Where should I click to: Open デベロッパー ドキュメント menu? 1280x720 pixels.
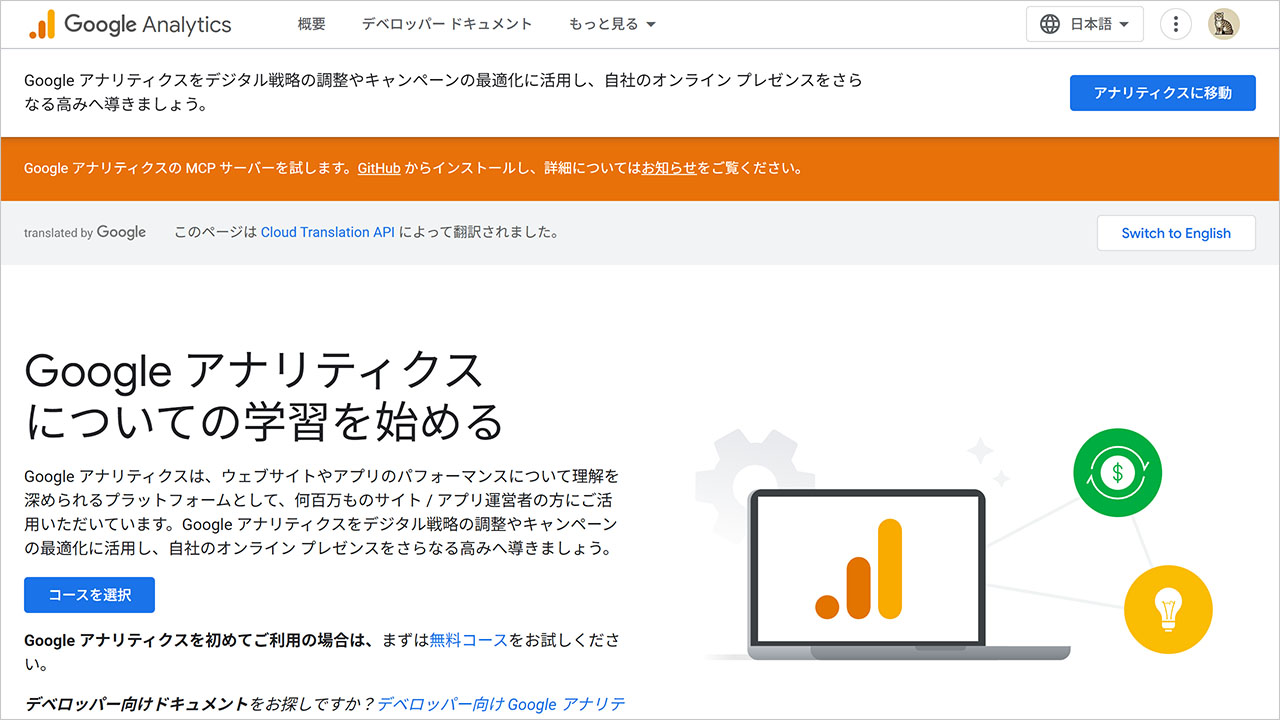coord(447,24)
